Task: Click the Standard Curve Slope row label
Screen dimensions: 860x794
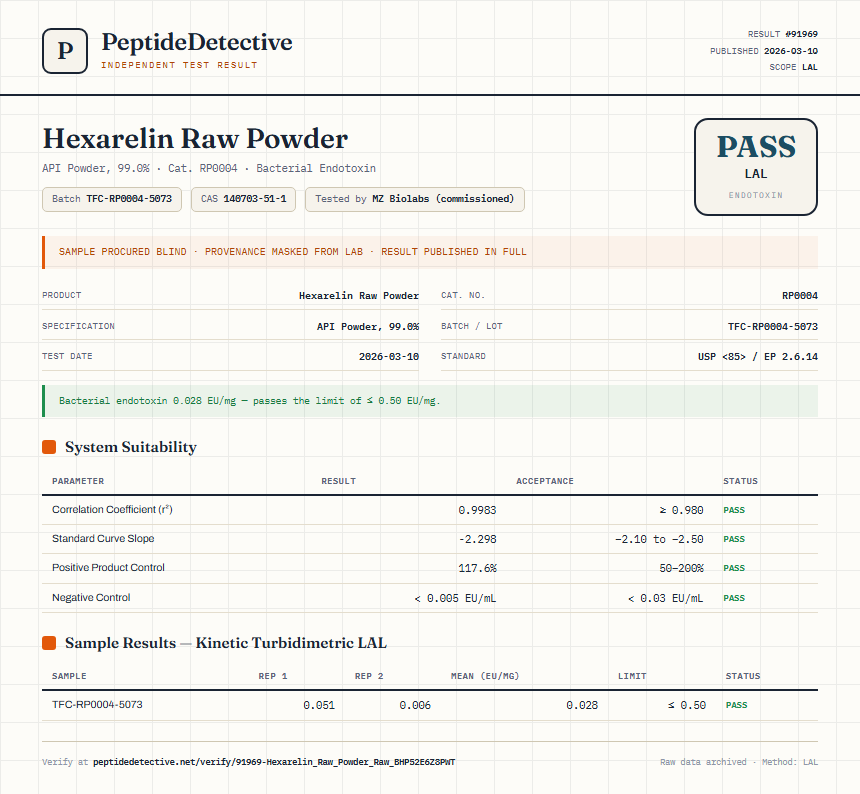Action: [103, 538]
